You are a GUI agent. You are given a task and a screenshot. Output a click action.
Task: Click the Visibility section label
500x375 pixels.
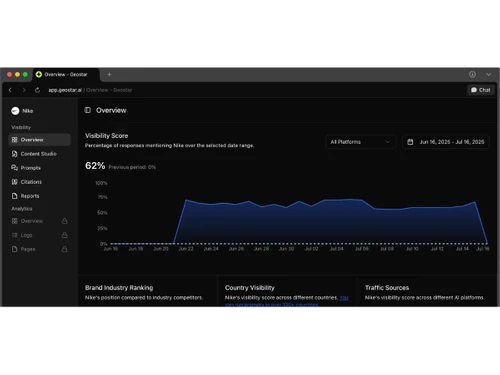click(x=21, y=127)
